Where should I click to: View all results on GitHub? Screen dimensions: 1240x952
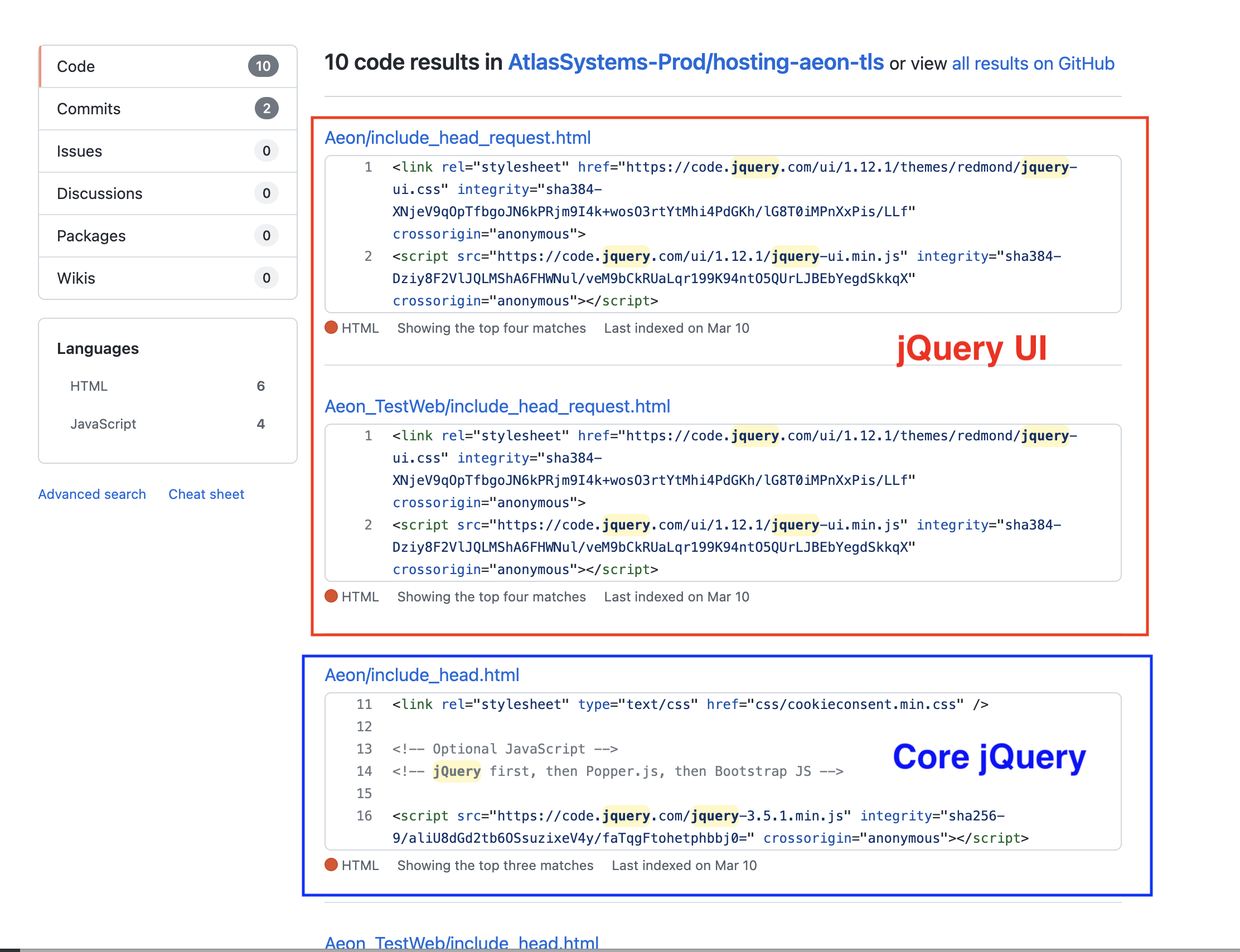pos(1033,63)
